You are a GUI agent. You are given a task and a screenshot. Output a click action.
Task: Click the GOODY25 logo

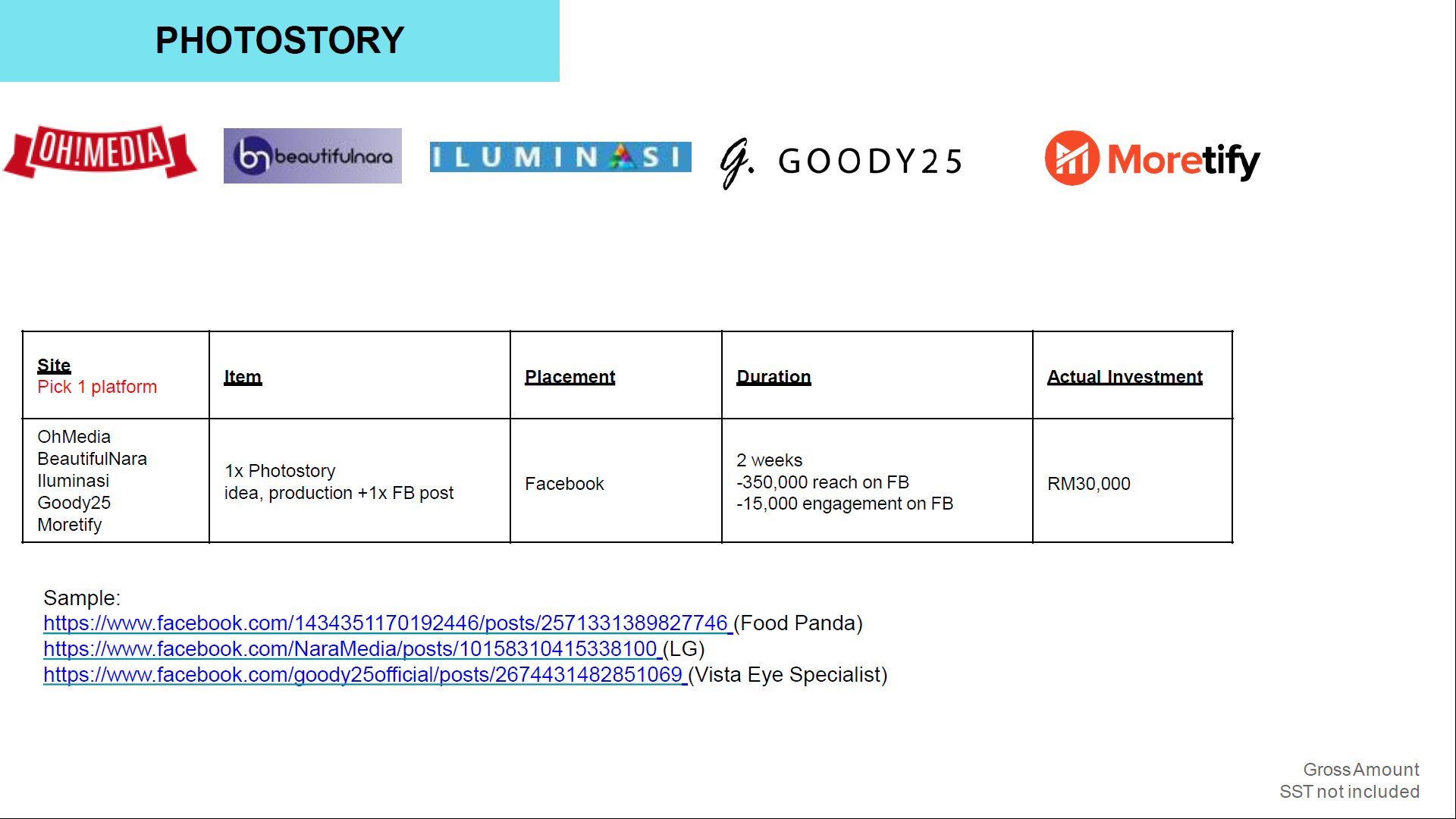click(841, 162)
